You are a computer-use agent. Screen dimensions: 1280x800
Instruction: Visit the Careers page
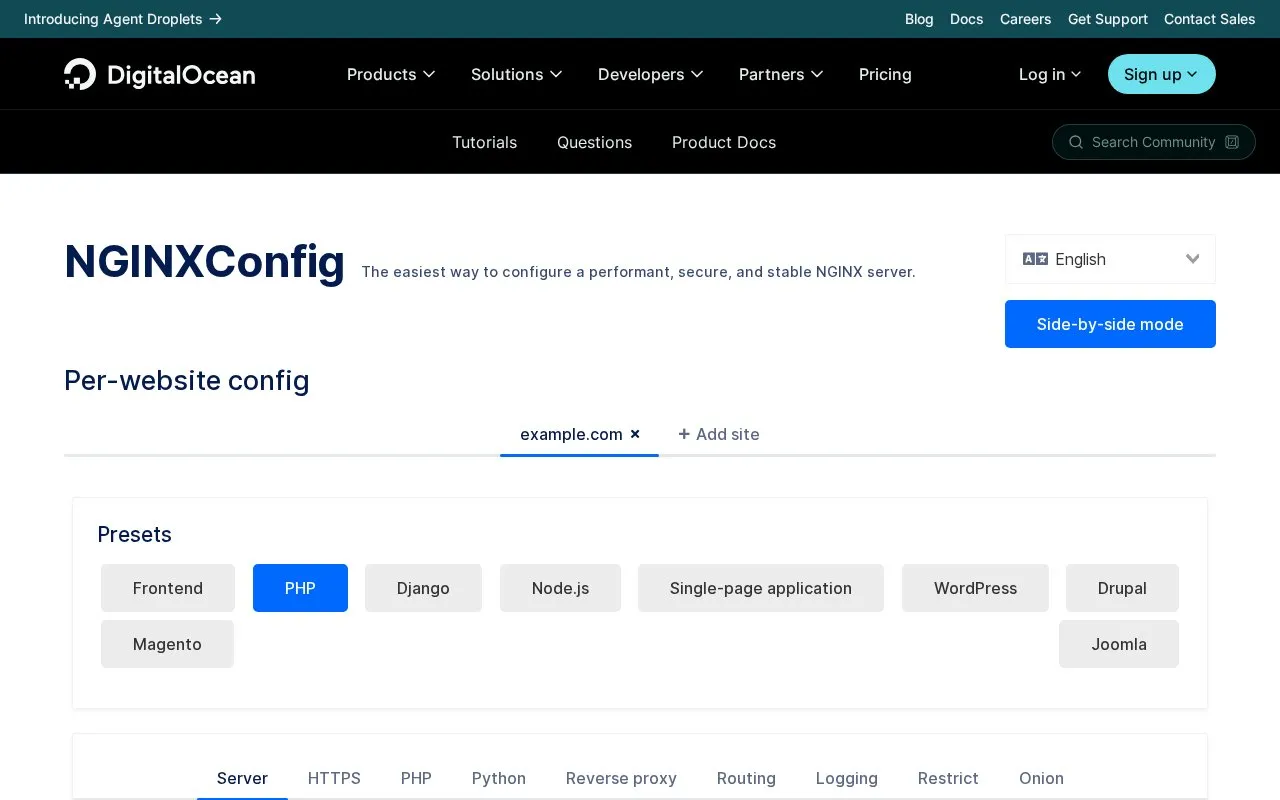point(1025,19)
